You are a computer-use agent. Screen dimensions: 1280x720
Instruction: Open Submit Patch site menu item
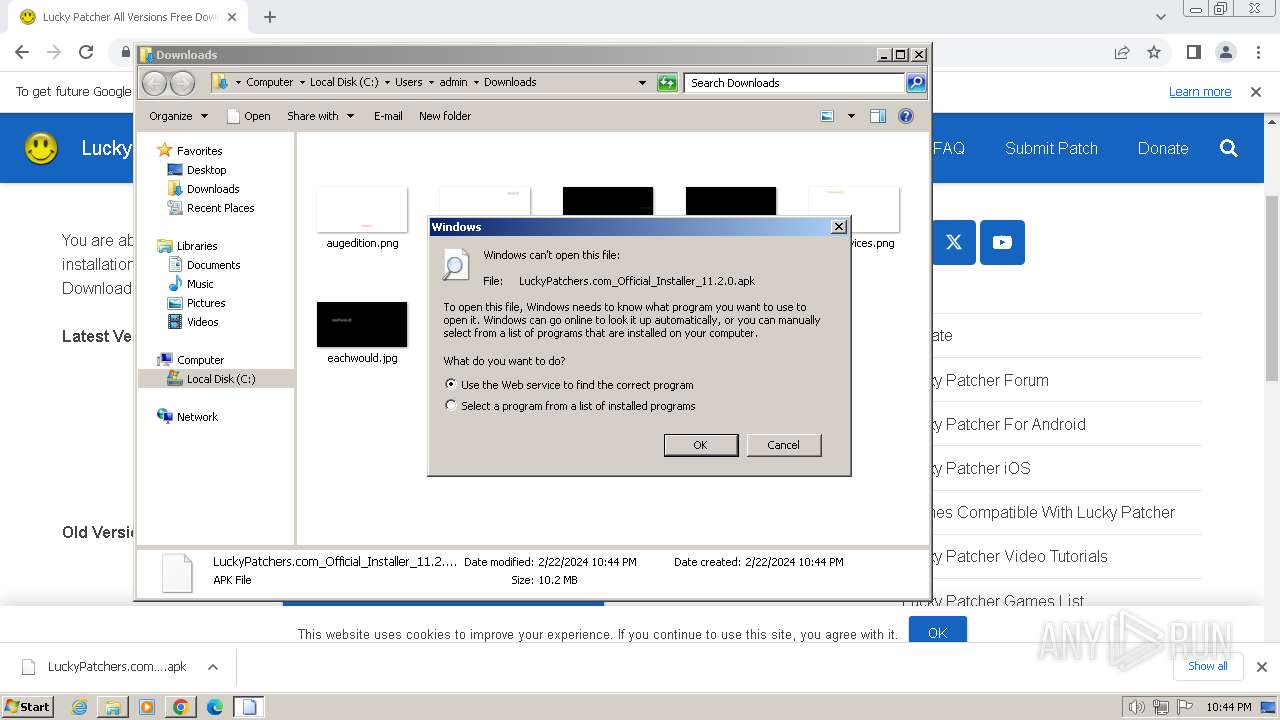[x=1051, y=148]
